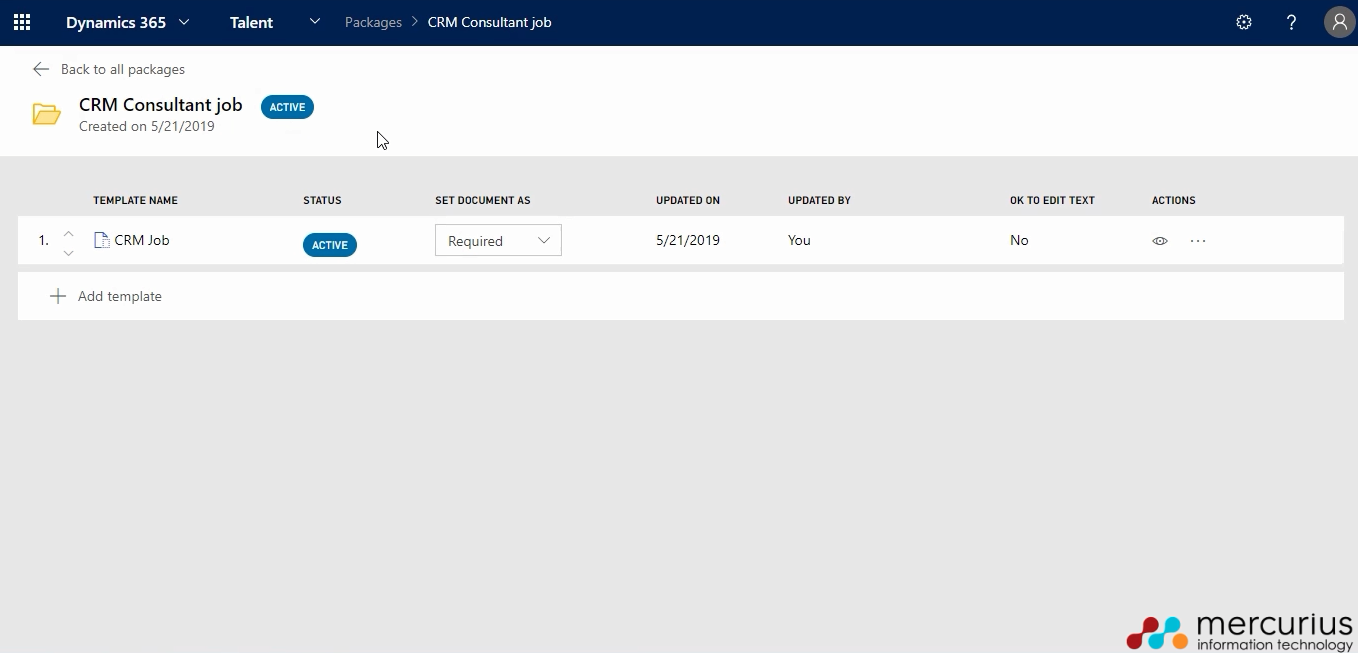This screenshot has height=653, width=1358.
Task: Open more actions ellipsis for CRM Job
Action: click(1198, 241)
